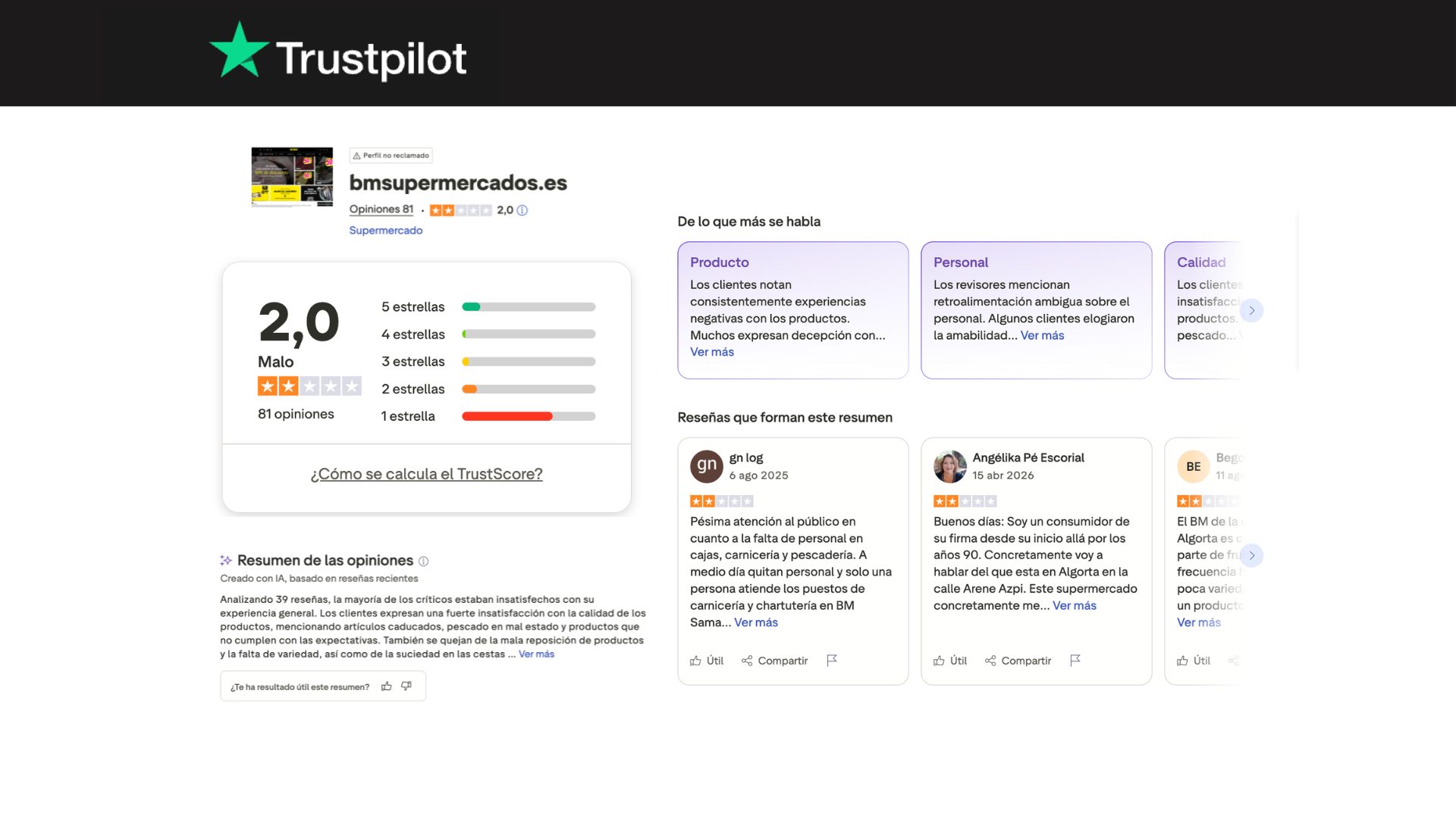The image size is (1456, 819).
Task: Click the BE avatar circle
Action: point(1194,466)
